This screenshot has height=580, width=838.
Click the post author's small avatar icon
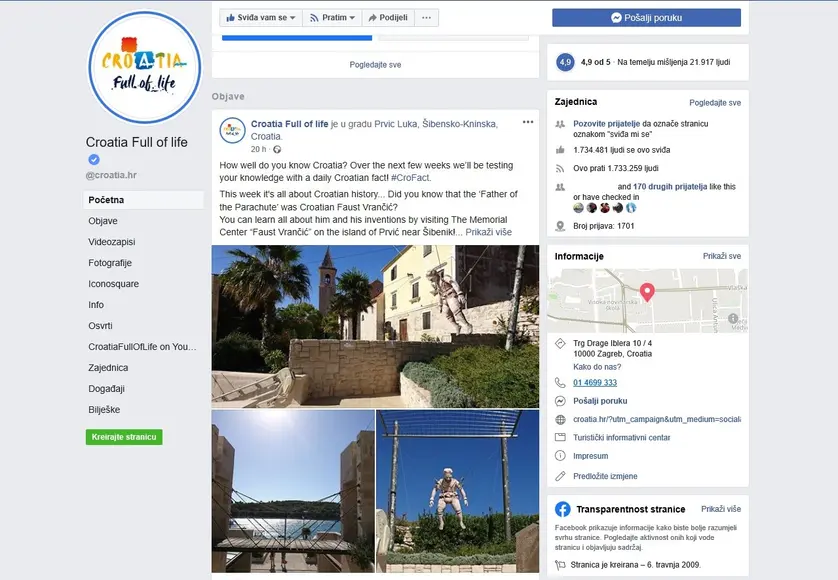click(x=233, y=130)
